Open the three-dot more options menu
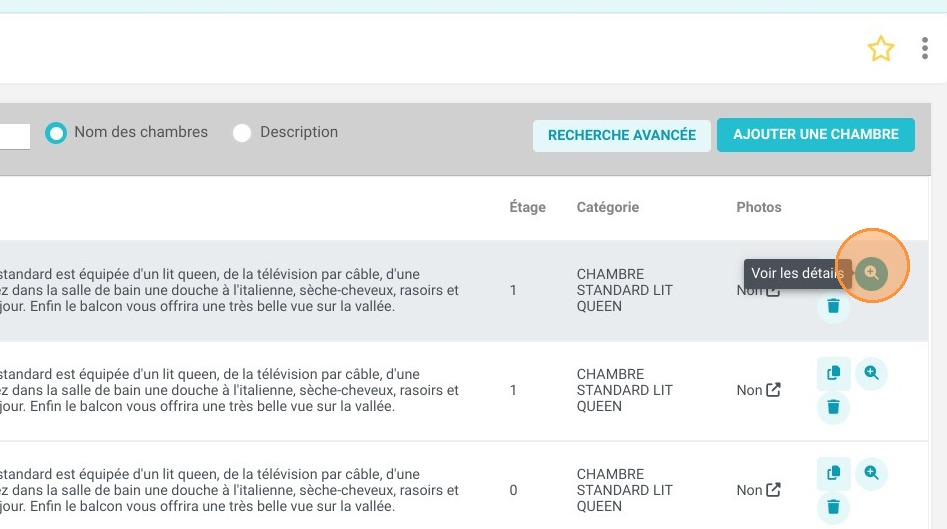Image resolution: width=947 pixels, height=529 pixels. [925, 48]
